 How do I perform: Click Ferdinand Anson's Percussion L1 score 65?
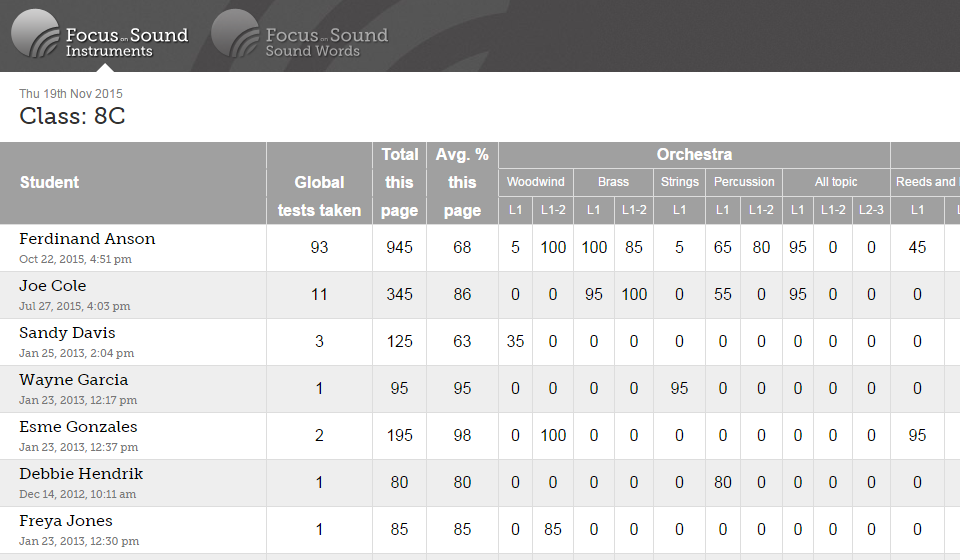click(723, 247)
